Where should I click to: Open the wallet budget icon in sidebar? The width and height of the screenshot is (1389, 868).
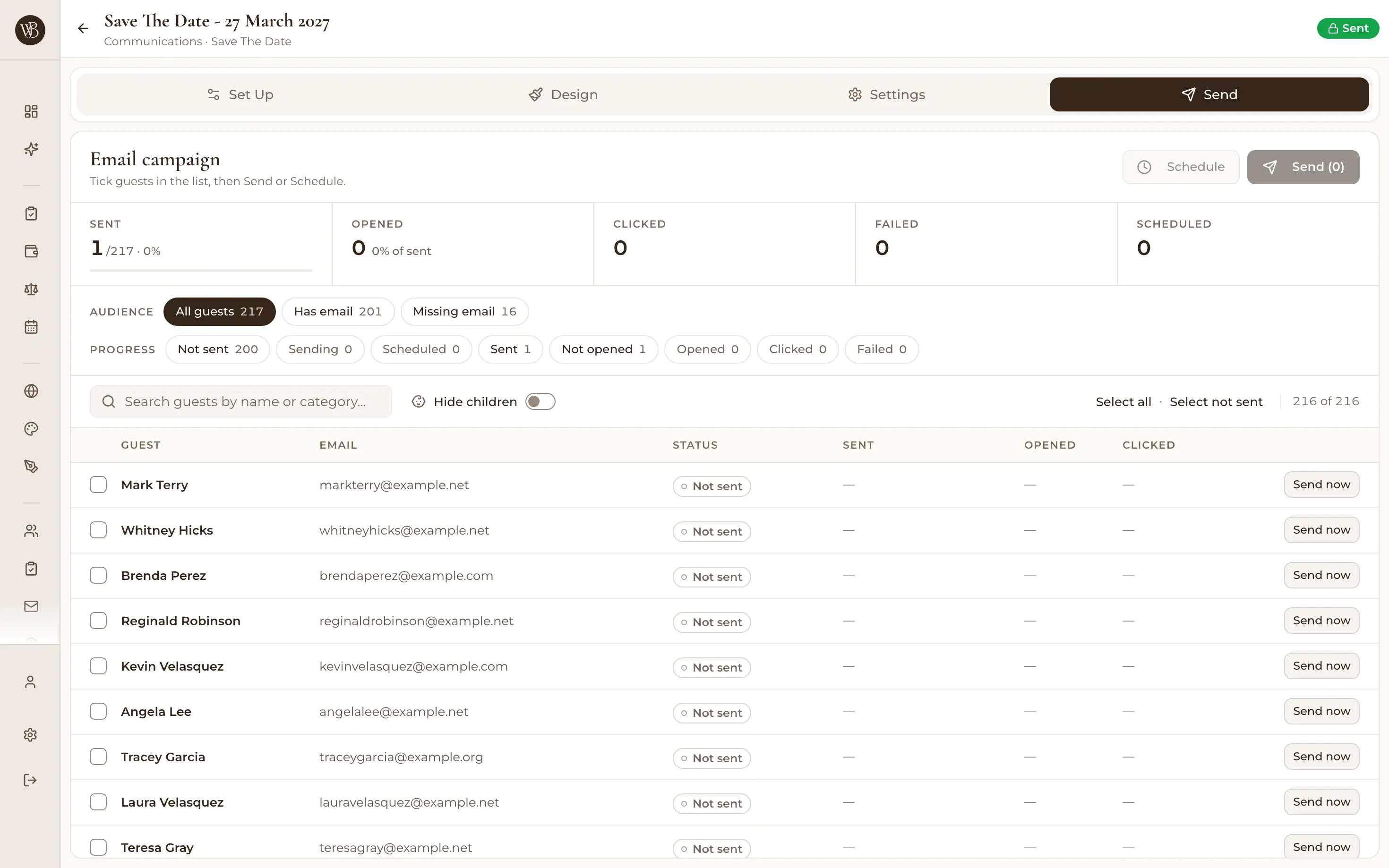pos(31,251)
